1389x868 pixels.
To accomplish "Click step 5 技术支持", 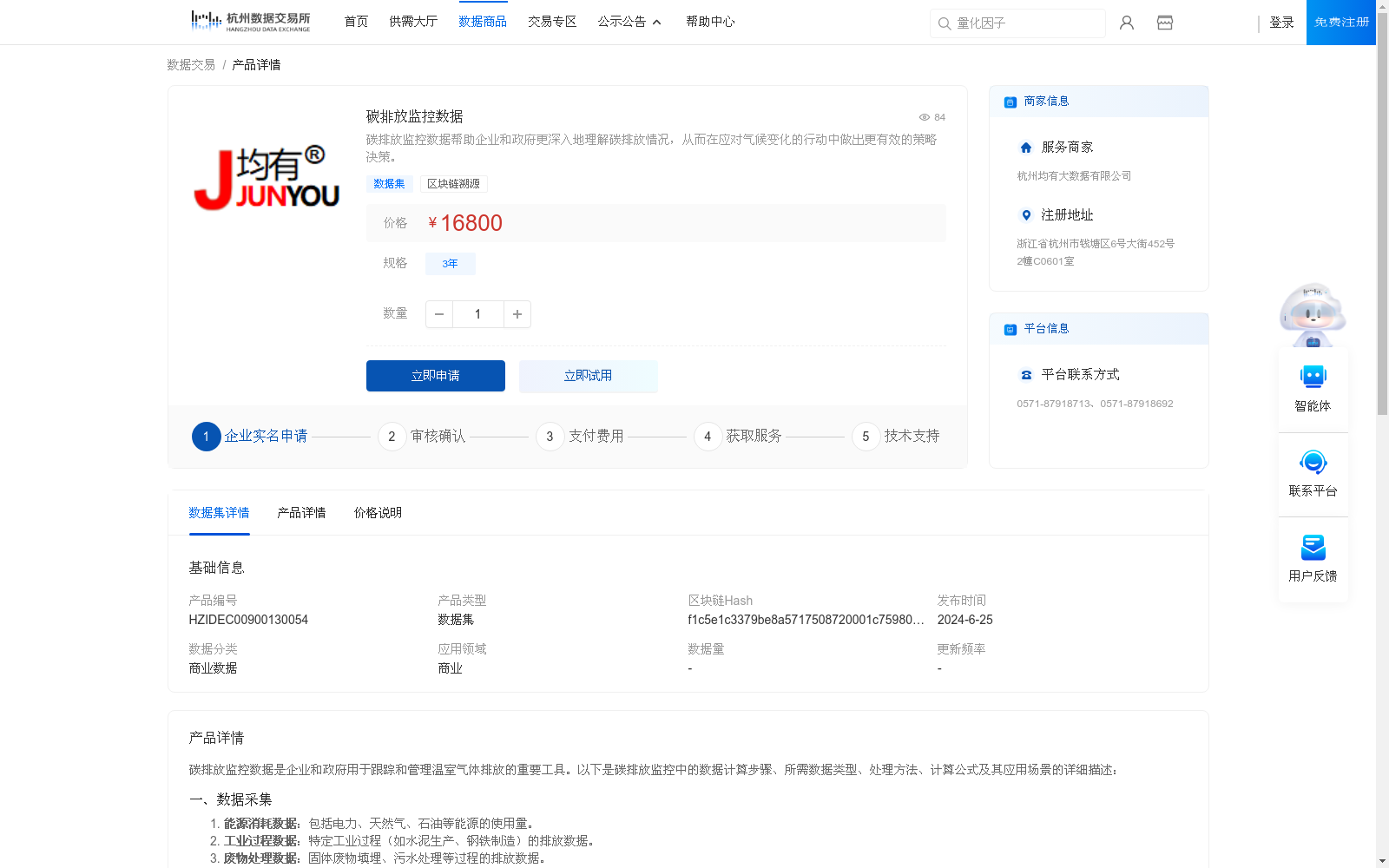I will click(x=896, y=437).
